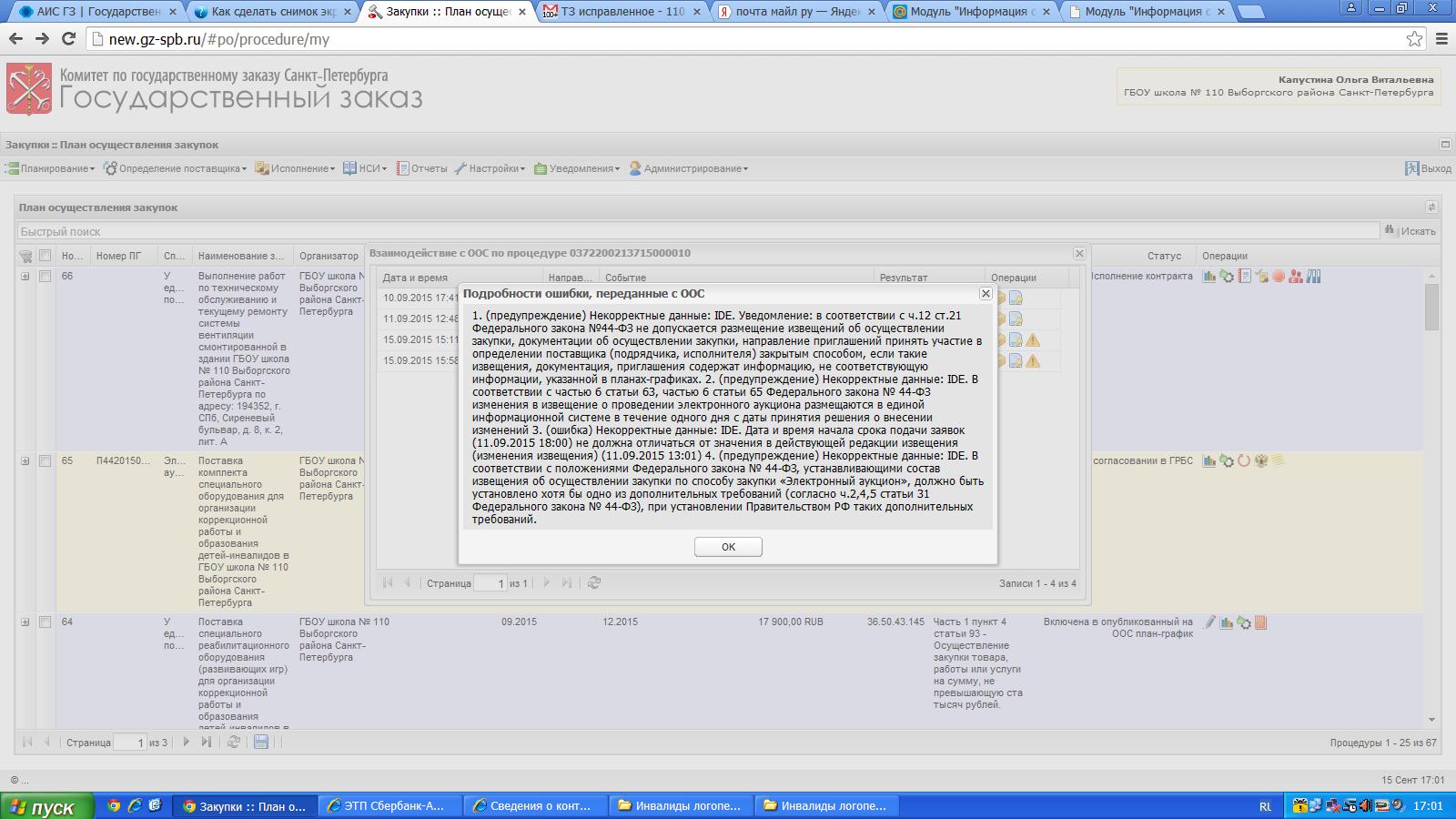Switch to ЭТП Сбербанк taskbar window
This screenshot has height=819, width=1456.
click(x=390, y=806)
